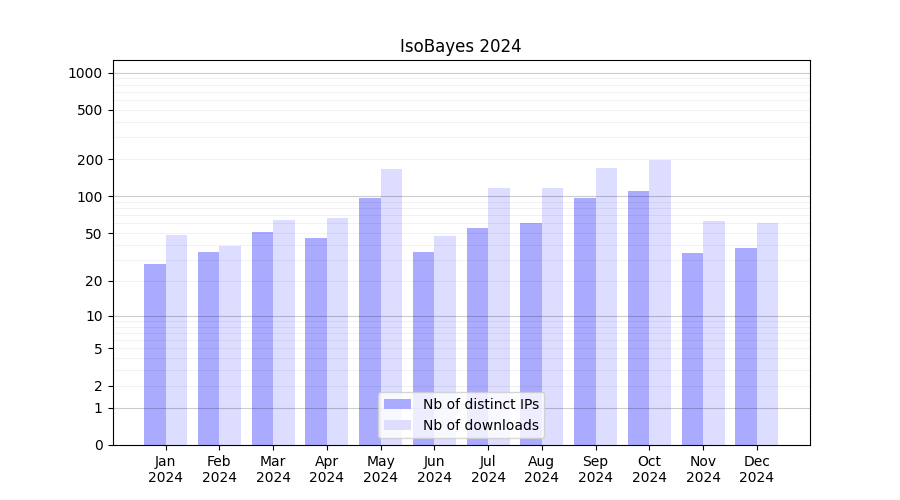Pick the Mar 2024 downloads bar
Viewport: 900px width, 500px height.
point(284,332)
